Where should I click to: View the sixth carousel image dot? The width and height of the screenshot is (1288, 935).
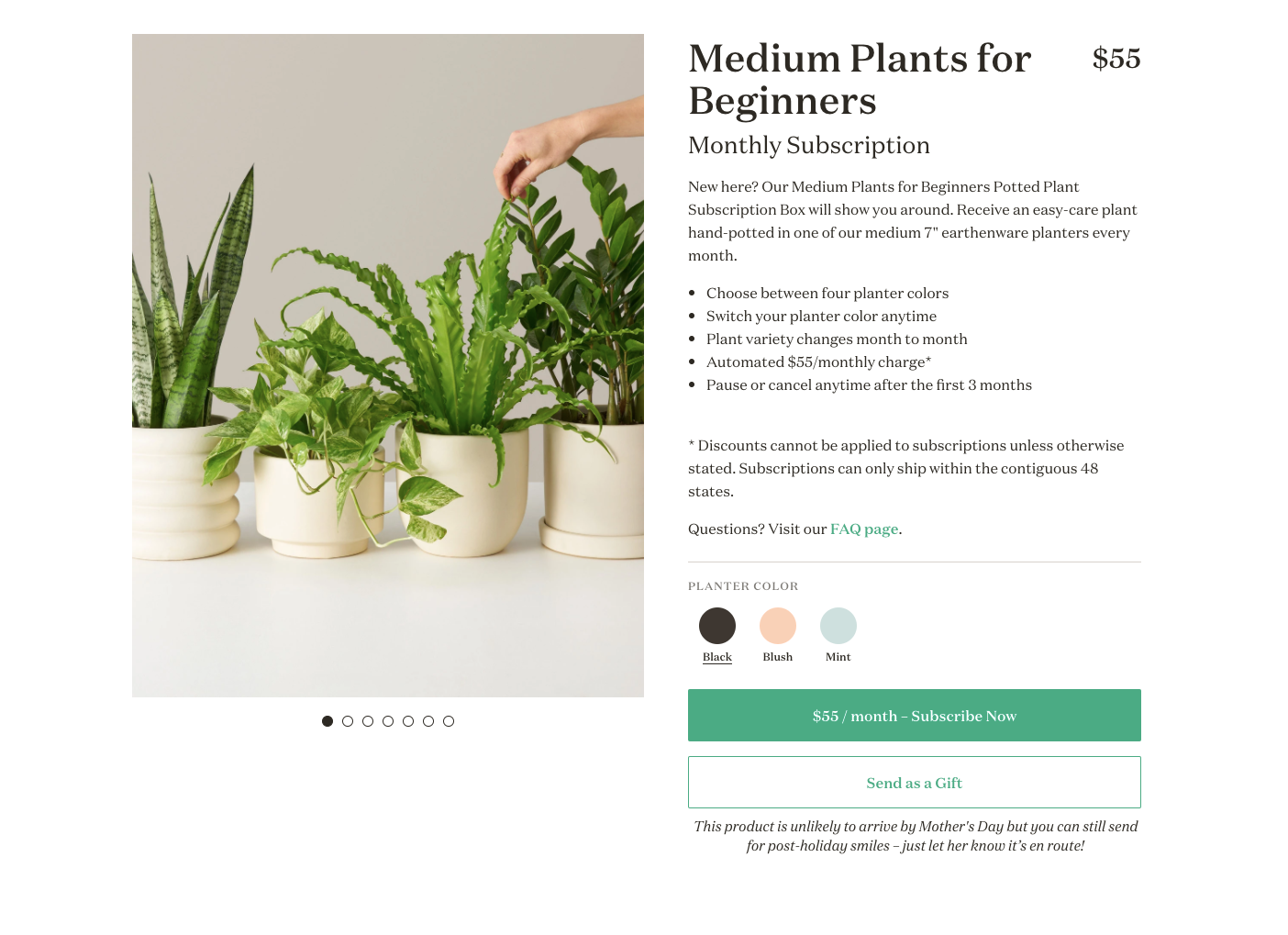(428, 721)
